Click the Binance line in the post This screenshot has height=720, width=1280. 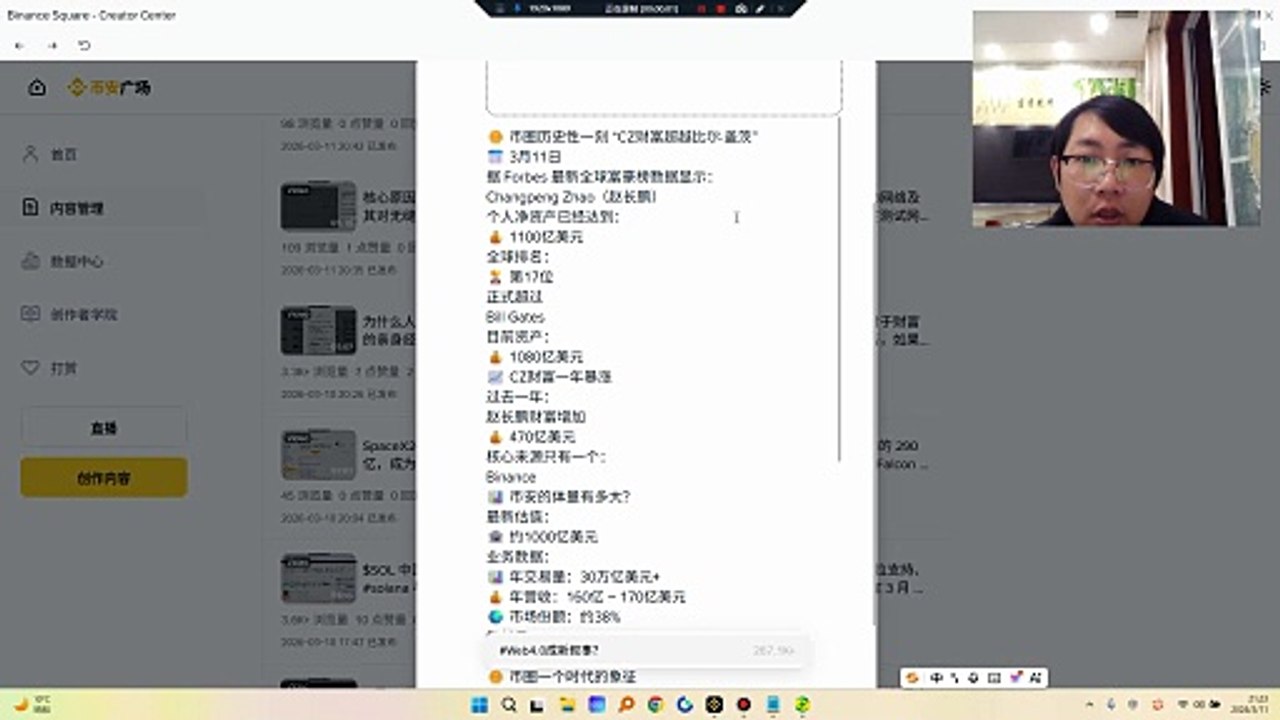tap(510, 477)
